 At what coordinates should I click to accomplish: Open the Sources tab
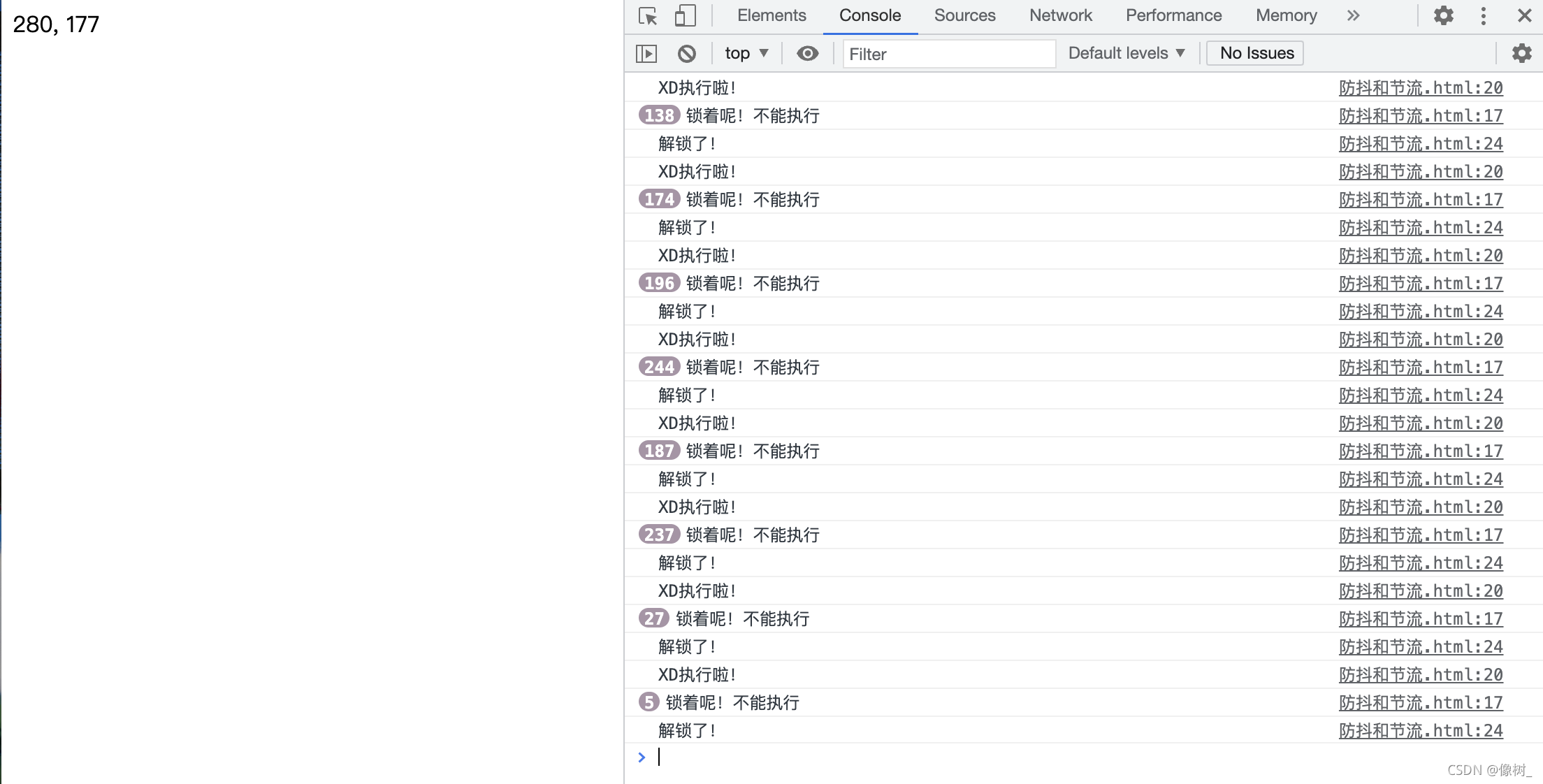964,15
